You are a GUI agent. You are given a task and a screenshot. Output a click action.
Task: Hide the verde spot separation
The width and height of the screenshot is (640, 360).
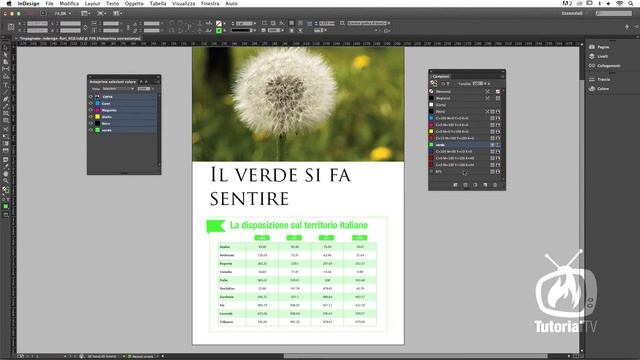click(91, 130)
